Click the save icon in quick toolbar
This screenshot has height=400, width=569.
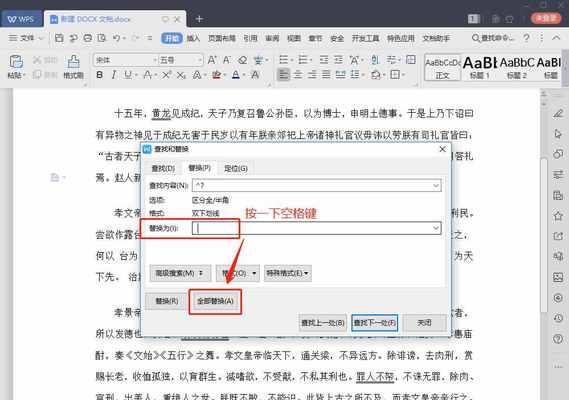pyautogui.click(x=59, y=38)
